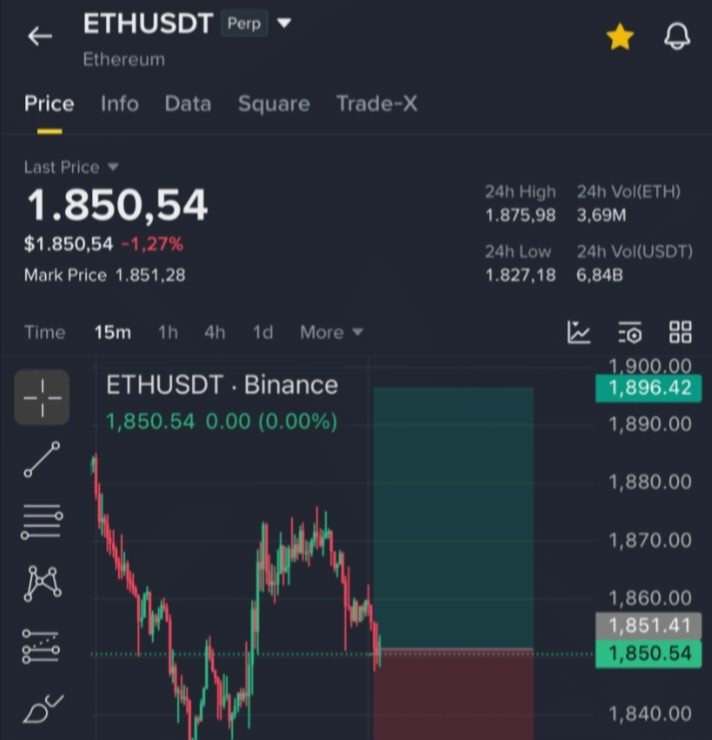
Task: Open the Square tab
Action: pos(274,104)
